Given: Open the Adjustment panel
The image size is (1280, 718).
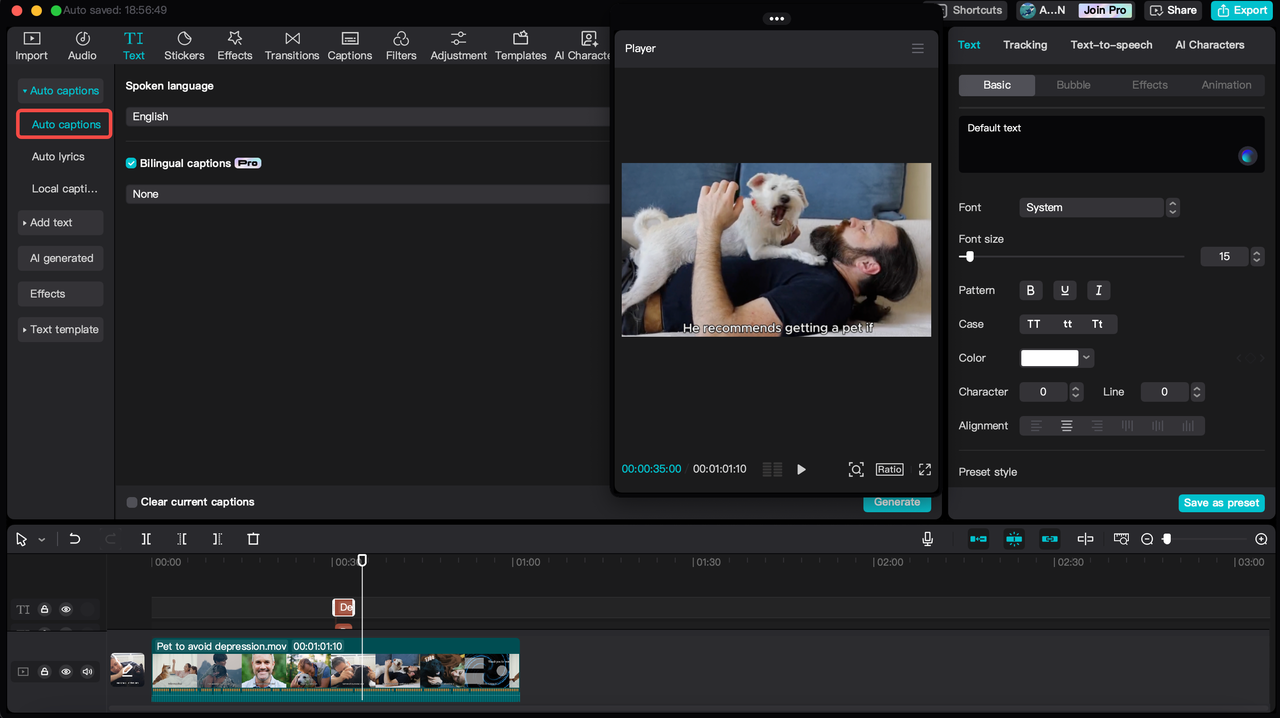Looking at the screenshot, I should tap(458, 45).
